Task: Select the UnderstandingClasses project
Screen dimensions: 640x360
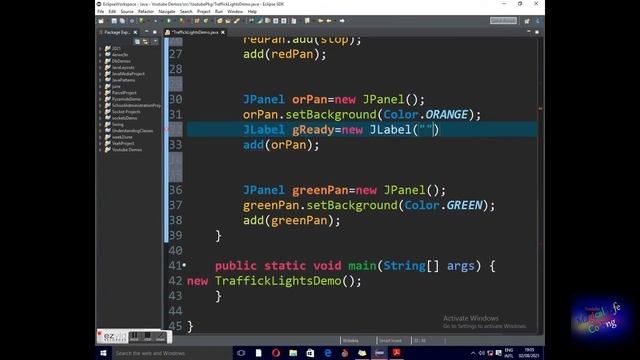Action: pos(133,131)
